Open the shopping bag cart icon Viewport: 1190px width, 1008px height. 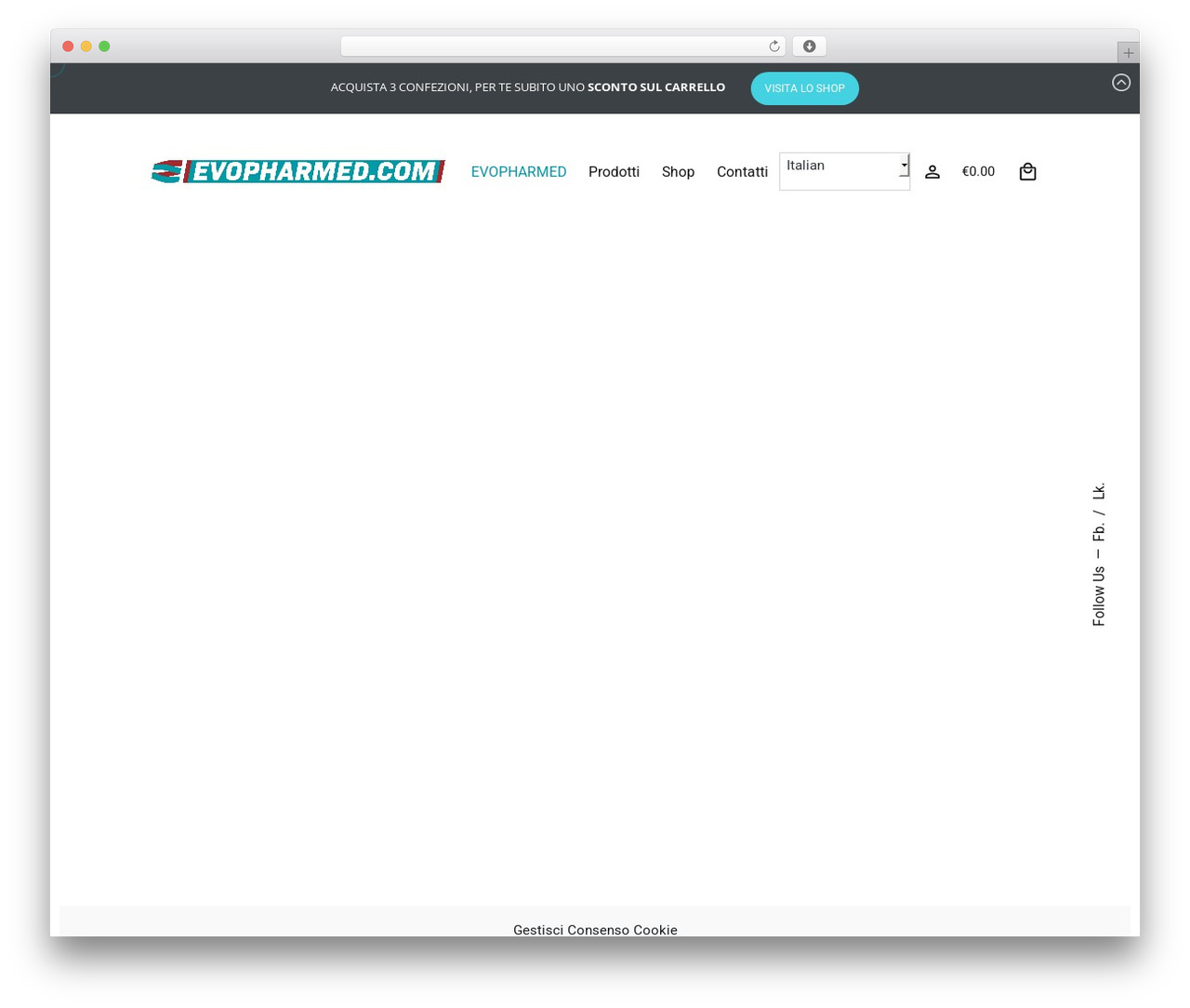1027,171
